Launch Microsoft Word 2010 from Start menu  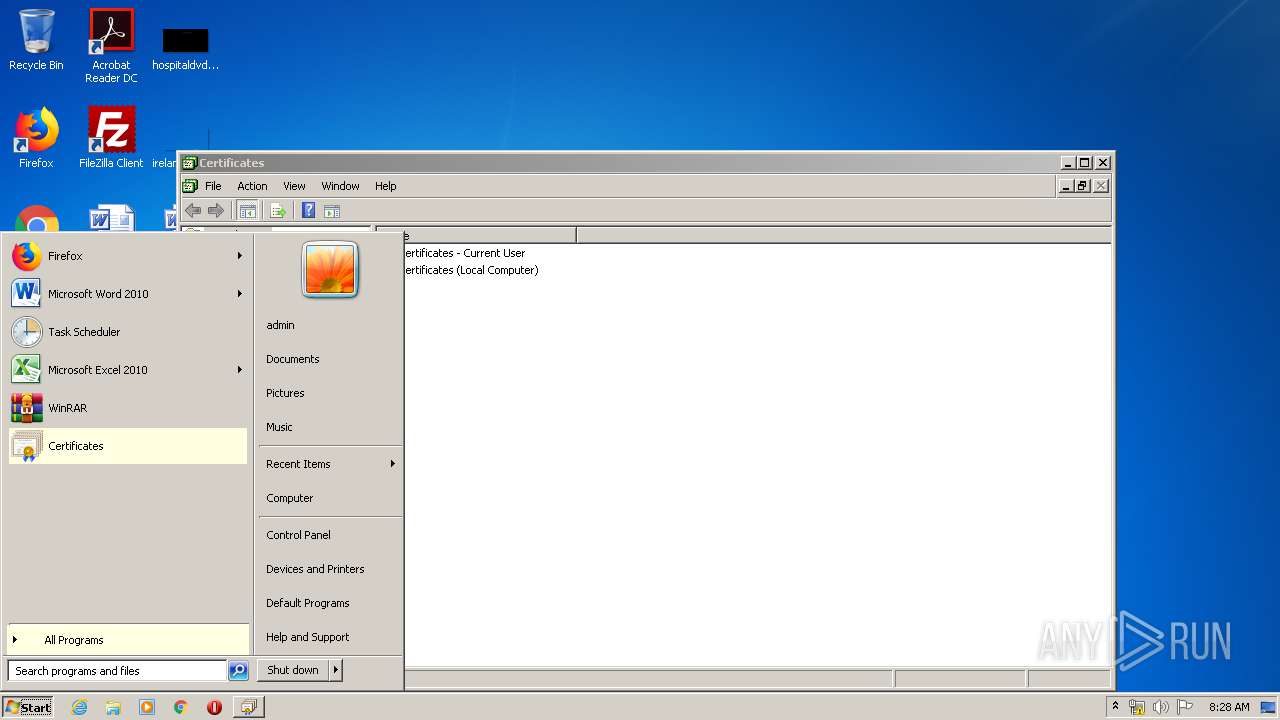click(128, 294)
